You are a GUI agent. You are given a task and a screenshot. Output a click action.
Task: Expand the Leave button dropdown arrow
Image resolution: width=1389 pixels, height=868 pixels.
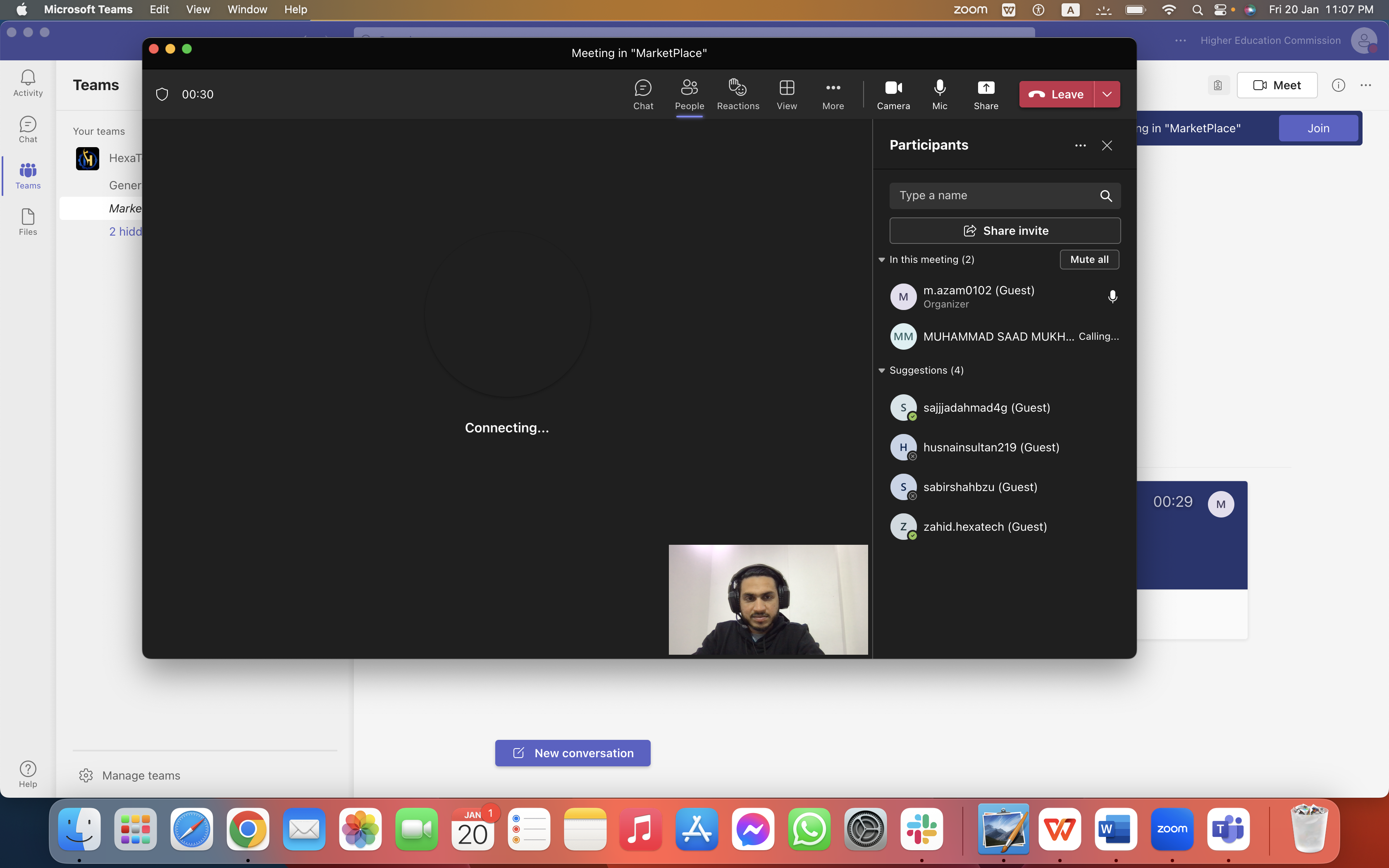point(1107,94)
